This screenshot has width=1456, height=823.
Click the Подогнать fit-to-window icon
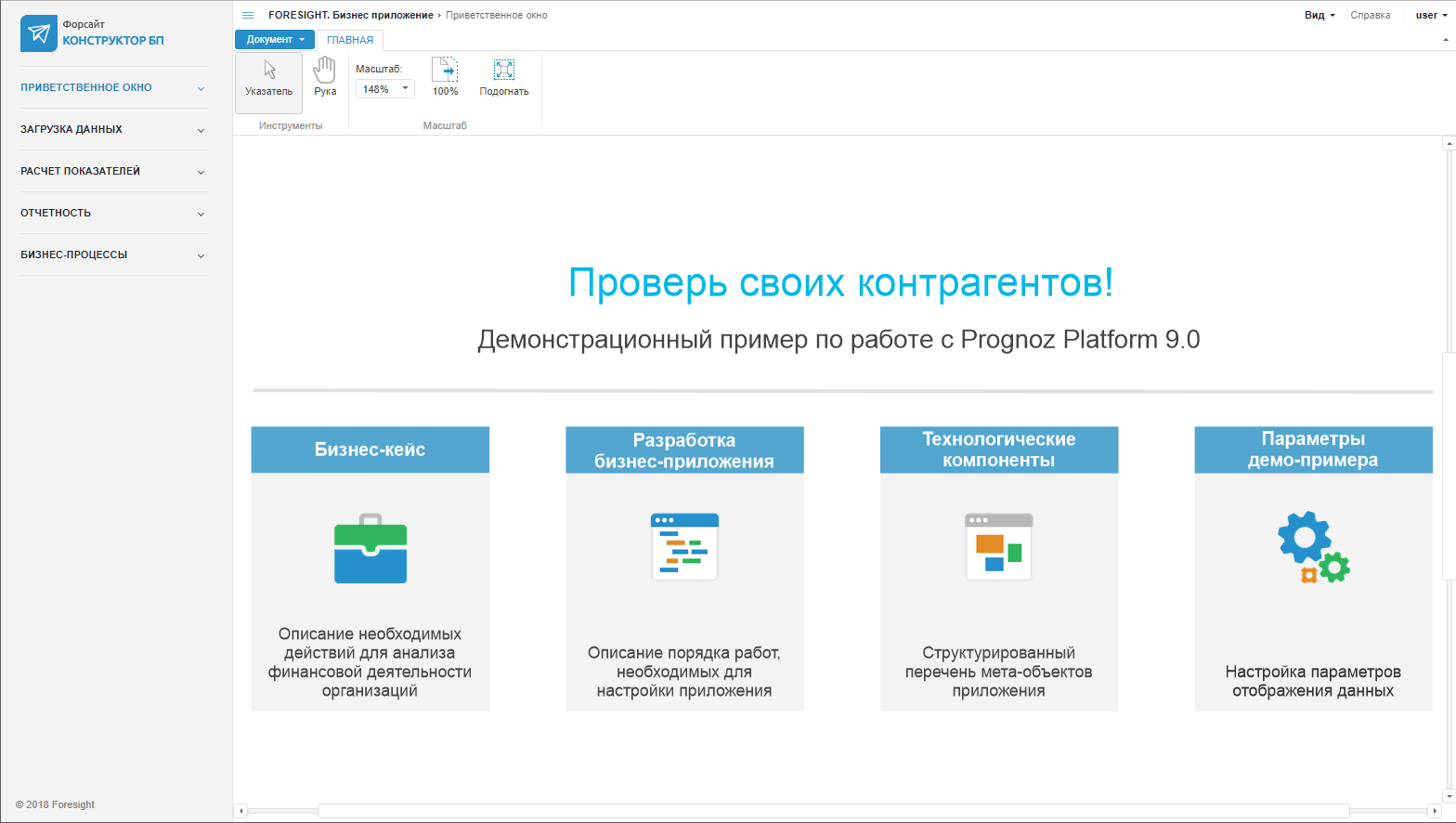click(x=504, y=76)
